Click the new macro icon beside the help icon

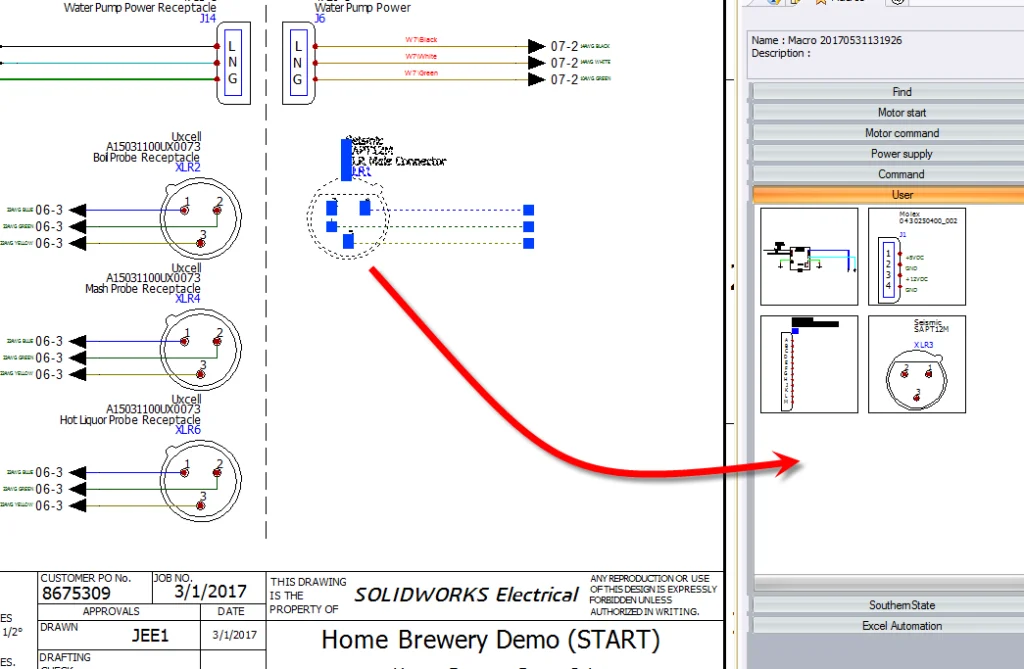[796, 4]
